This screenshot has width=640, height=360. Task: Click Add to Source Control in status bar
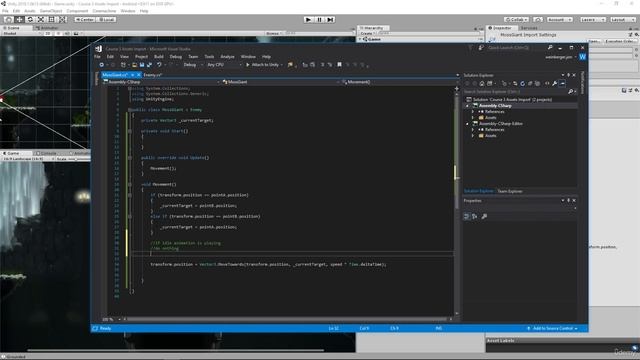(x=553, y=328)
